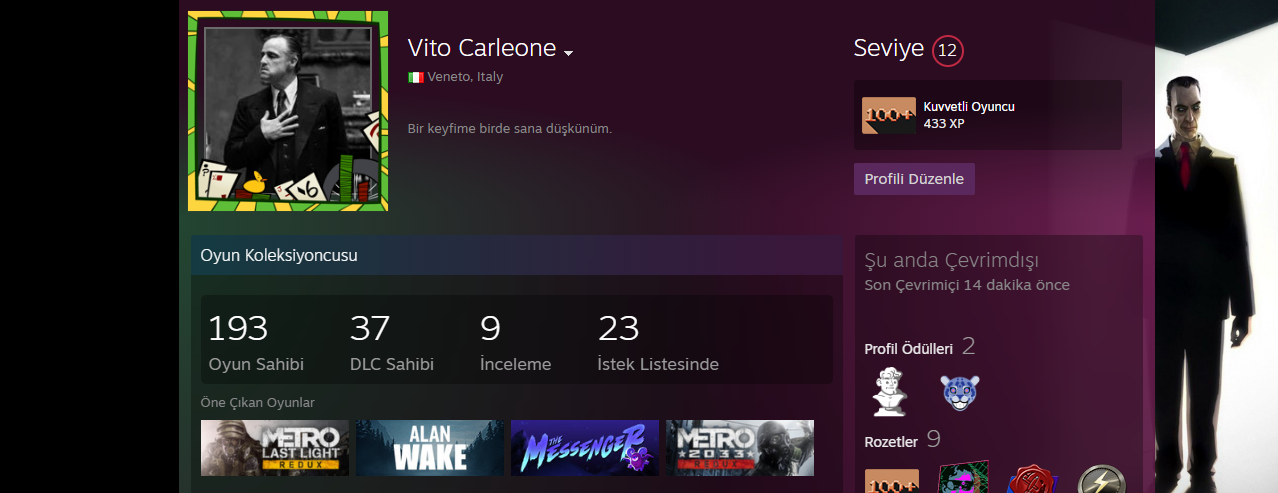Open the red wax seal badge
This screenshot has width=1278, height=493.
click(1030, 478)
